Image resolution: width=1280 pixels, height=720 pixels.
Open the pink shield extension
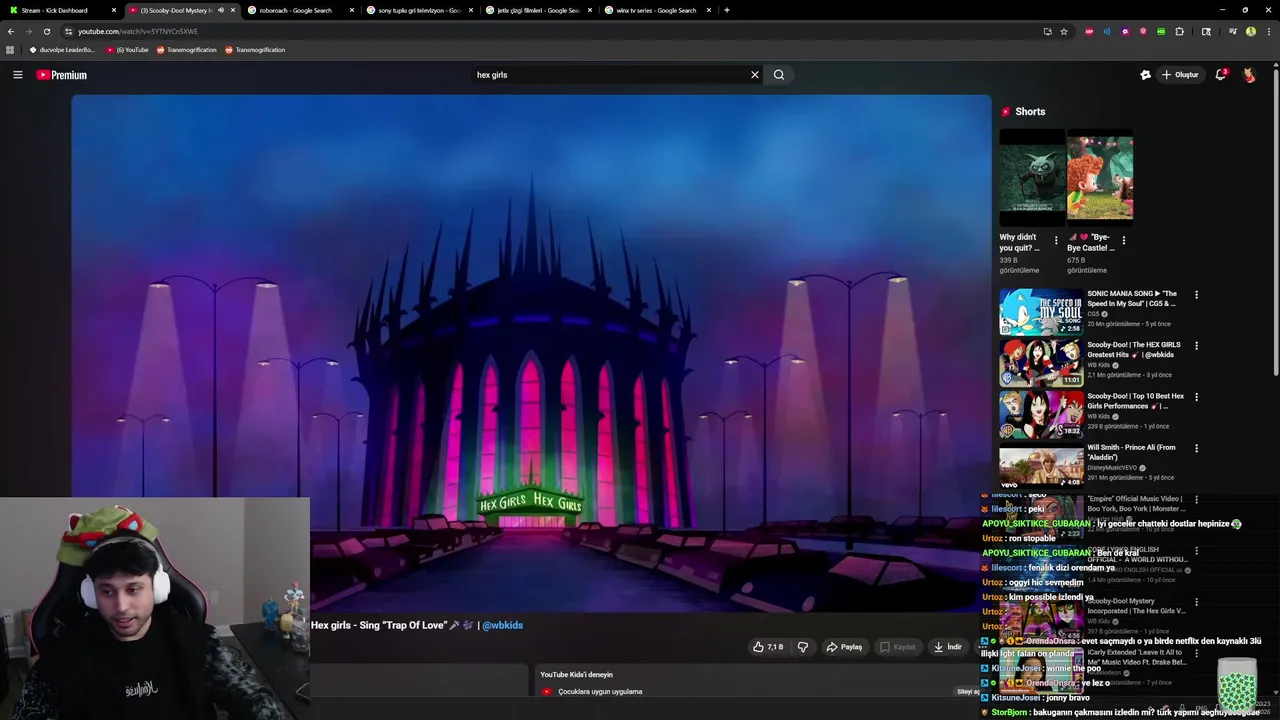point(1143,31)
